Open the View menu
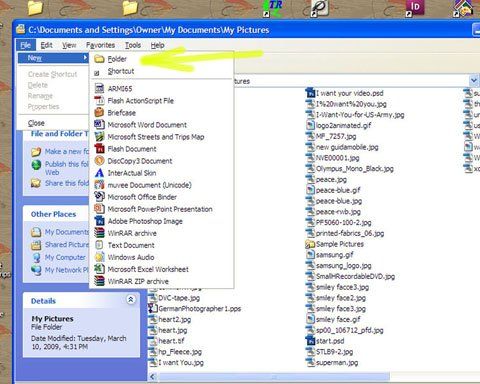 69,45
